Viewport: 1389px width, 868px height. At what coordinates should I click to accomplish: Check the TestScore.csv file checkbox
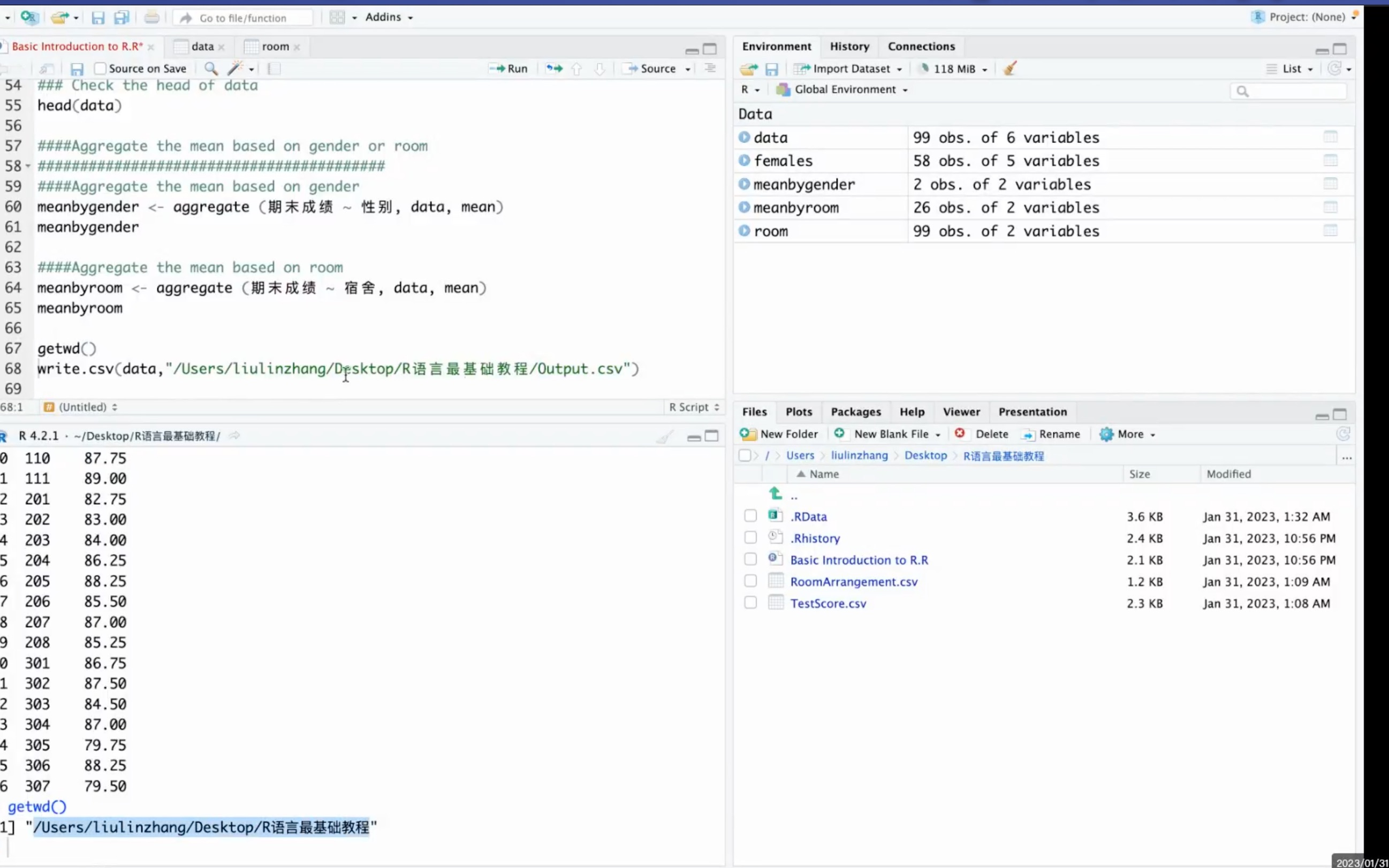click(x=750, y=603)
